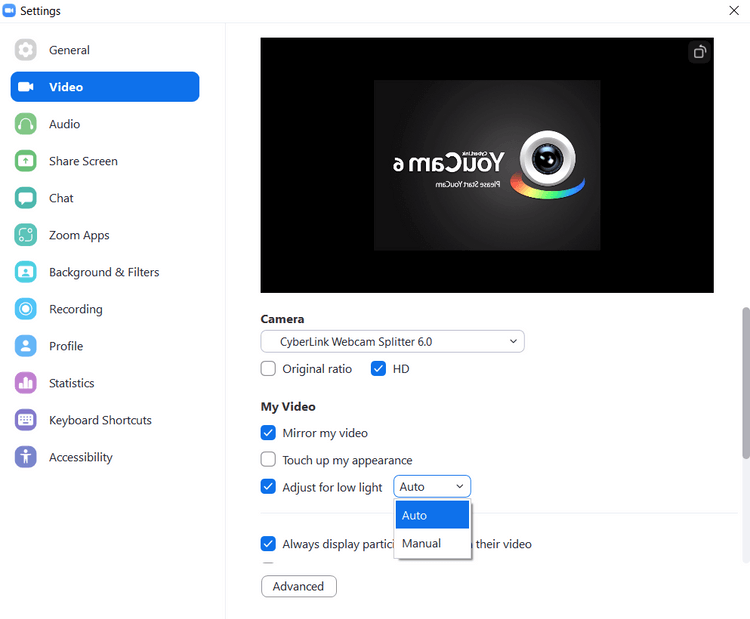Click the General gear icon in sidebar
Viewport: 750px width, 619px height.
click(26, 50)
